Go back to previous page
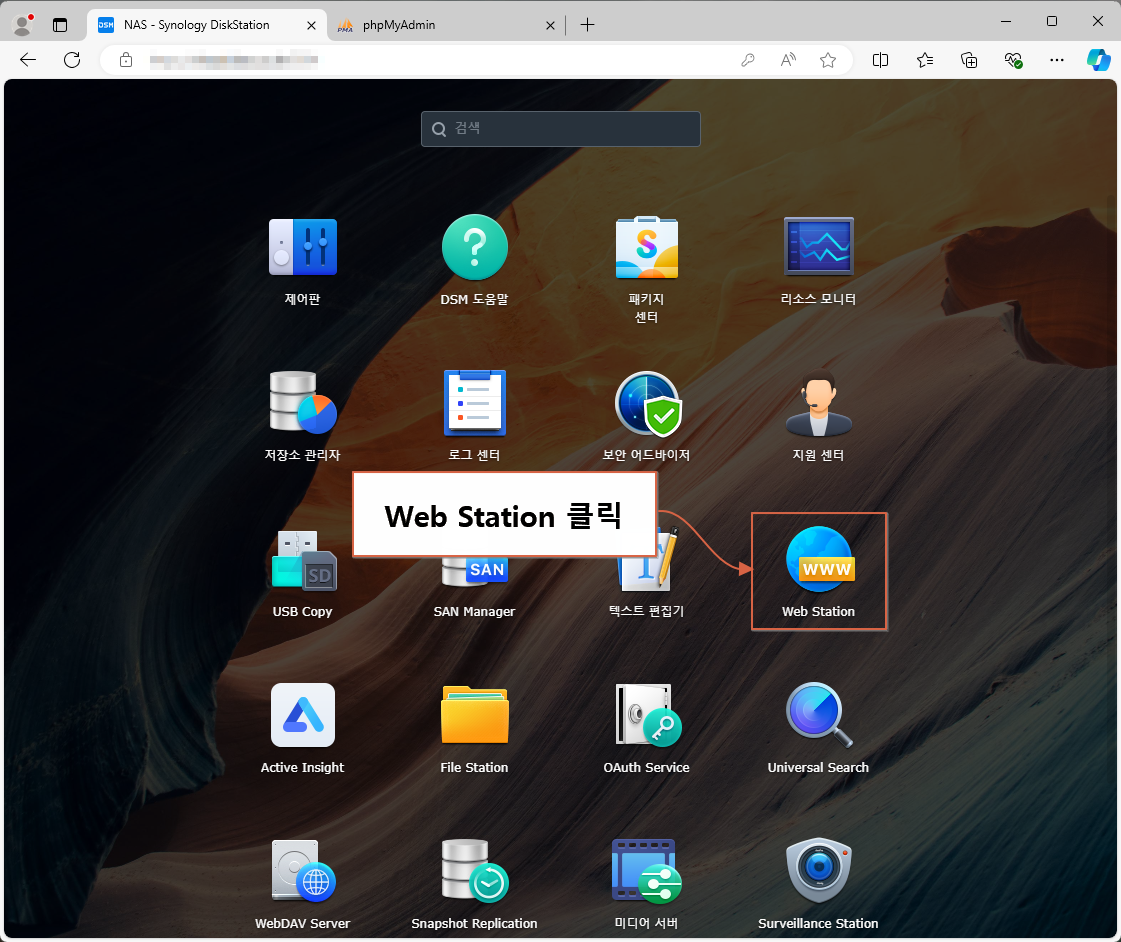The width and height of the screenshot is (1121, 942). coord(28,60)
